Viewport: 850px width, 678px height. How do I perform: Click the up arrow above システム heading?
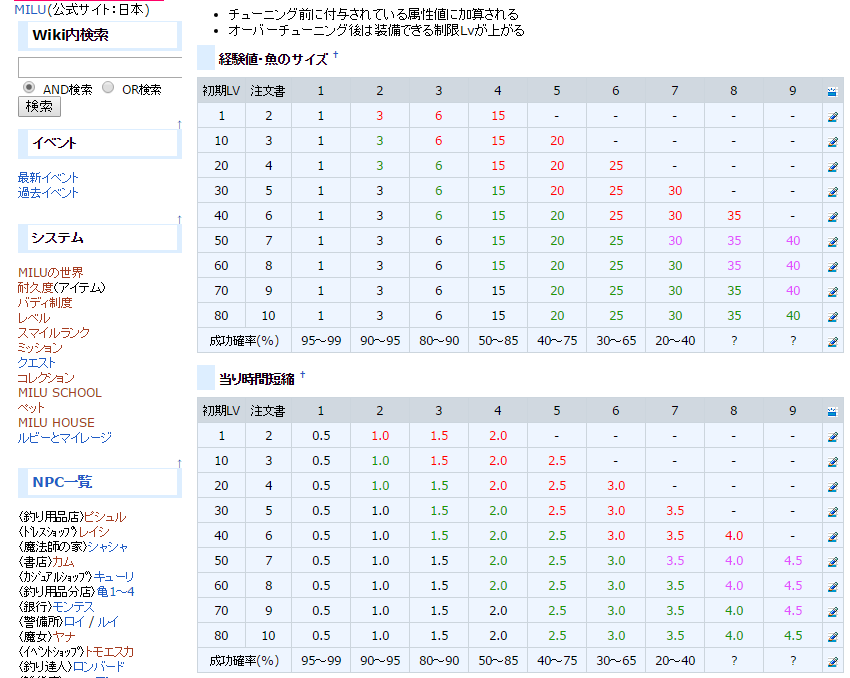179,219
